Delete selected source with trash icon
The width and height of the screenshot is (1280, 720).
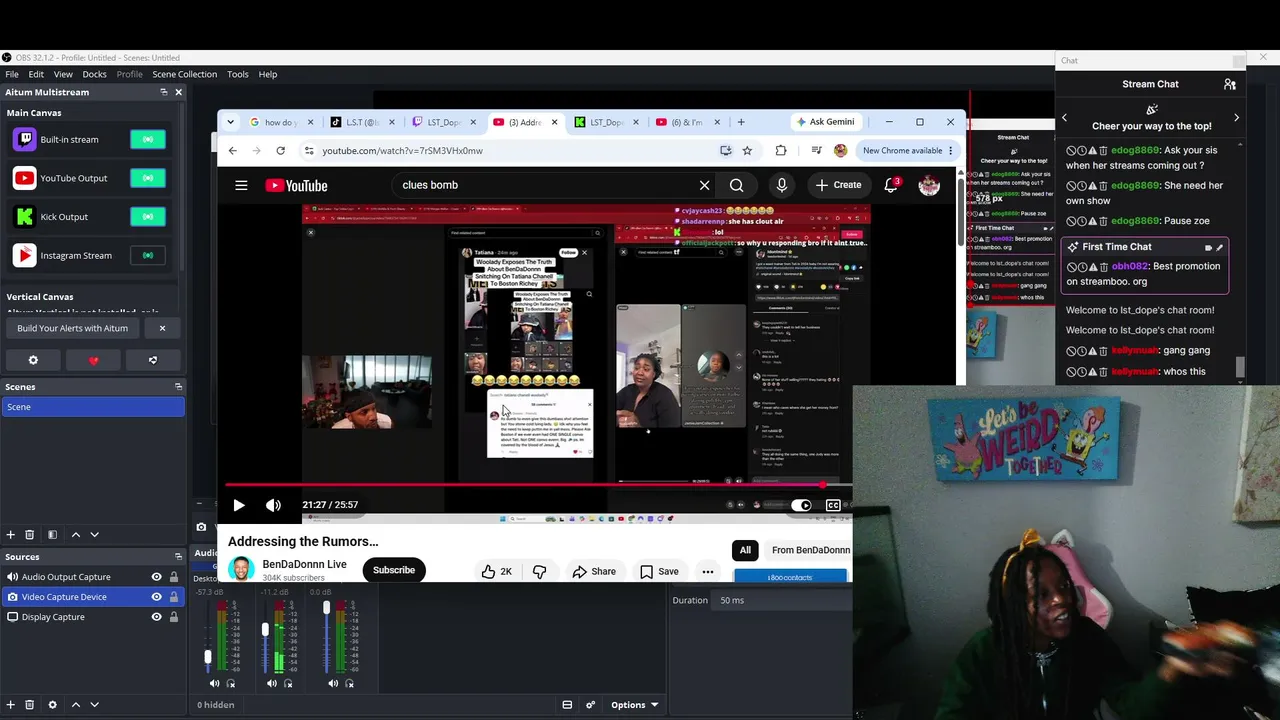point(30,705)
